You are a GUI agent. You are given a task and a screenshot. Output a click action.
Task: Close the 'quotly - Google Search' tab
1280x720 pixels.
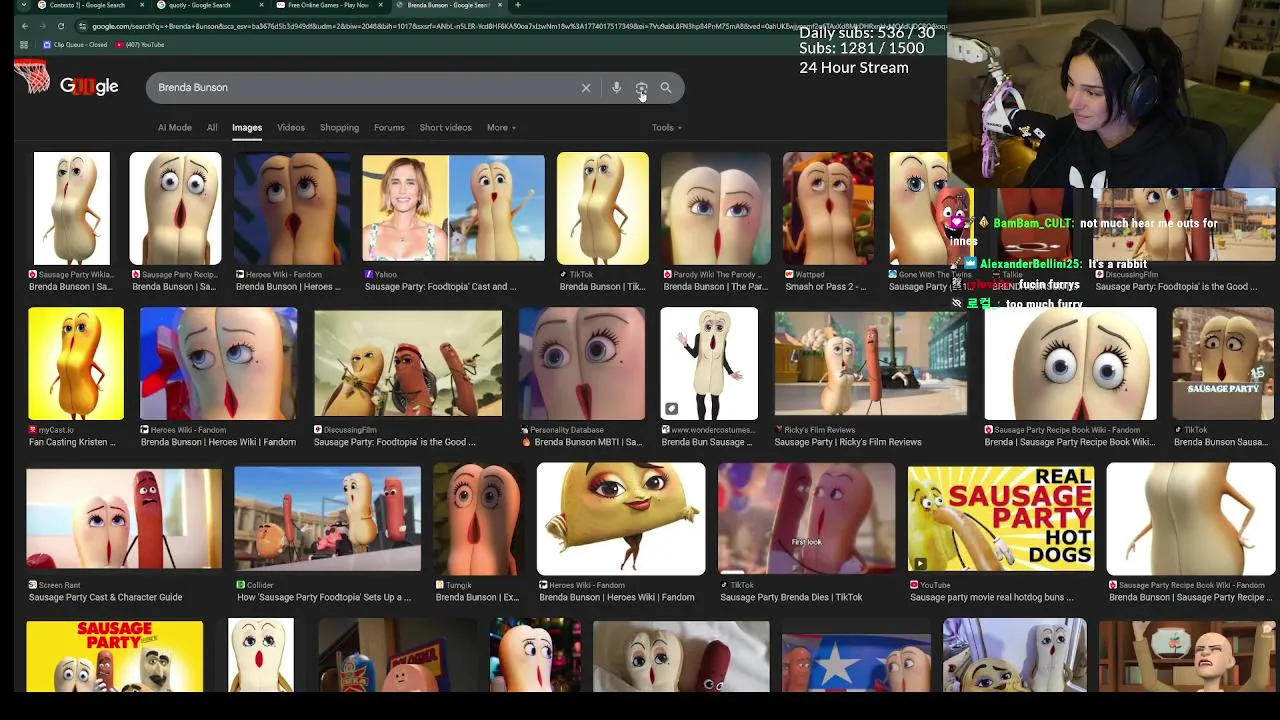pos(261,5)
